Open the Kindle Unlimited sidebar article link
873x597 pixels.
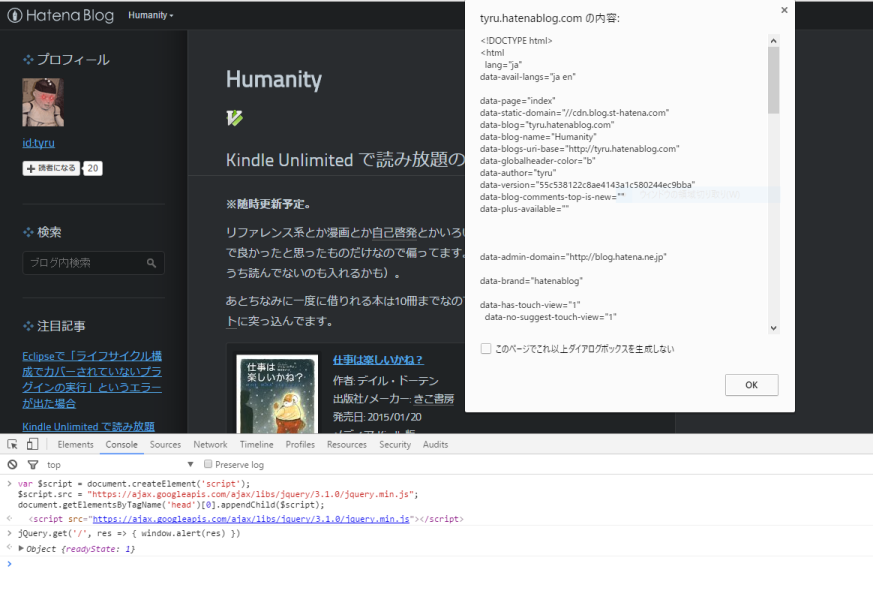pyautogui.click(x=89, y=427)
